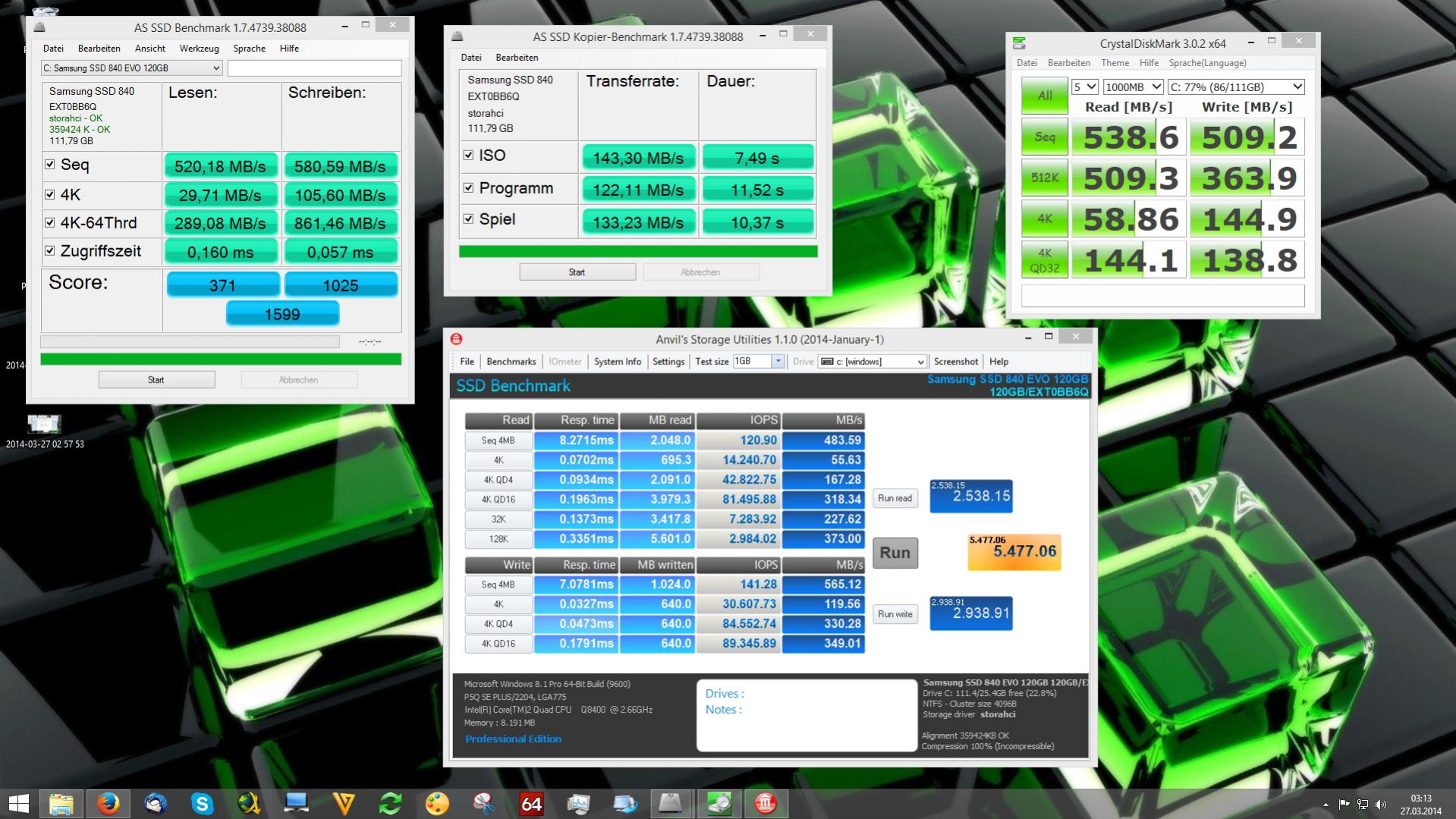Click the yellow V icon in the taskbar
The image size is (1456, 819).
point(344,804)
